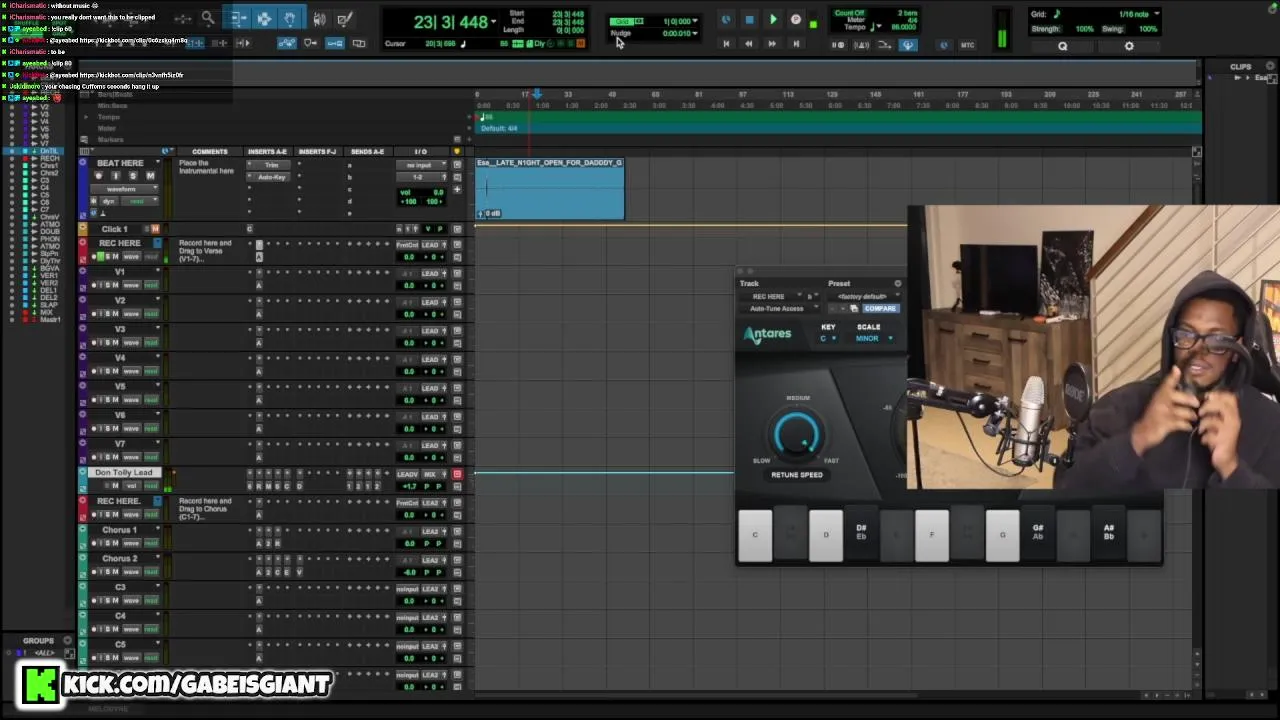Open the 1/16 note grid dropdown
Viewport: 1280px width, 720px height.
click(x=1157, y=15)
